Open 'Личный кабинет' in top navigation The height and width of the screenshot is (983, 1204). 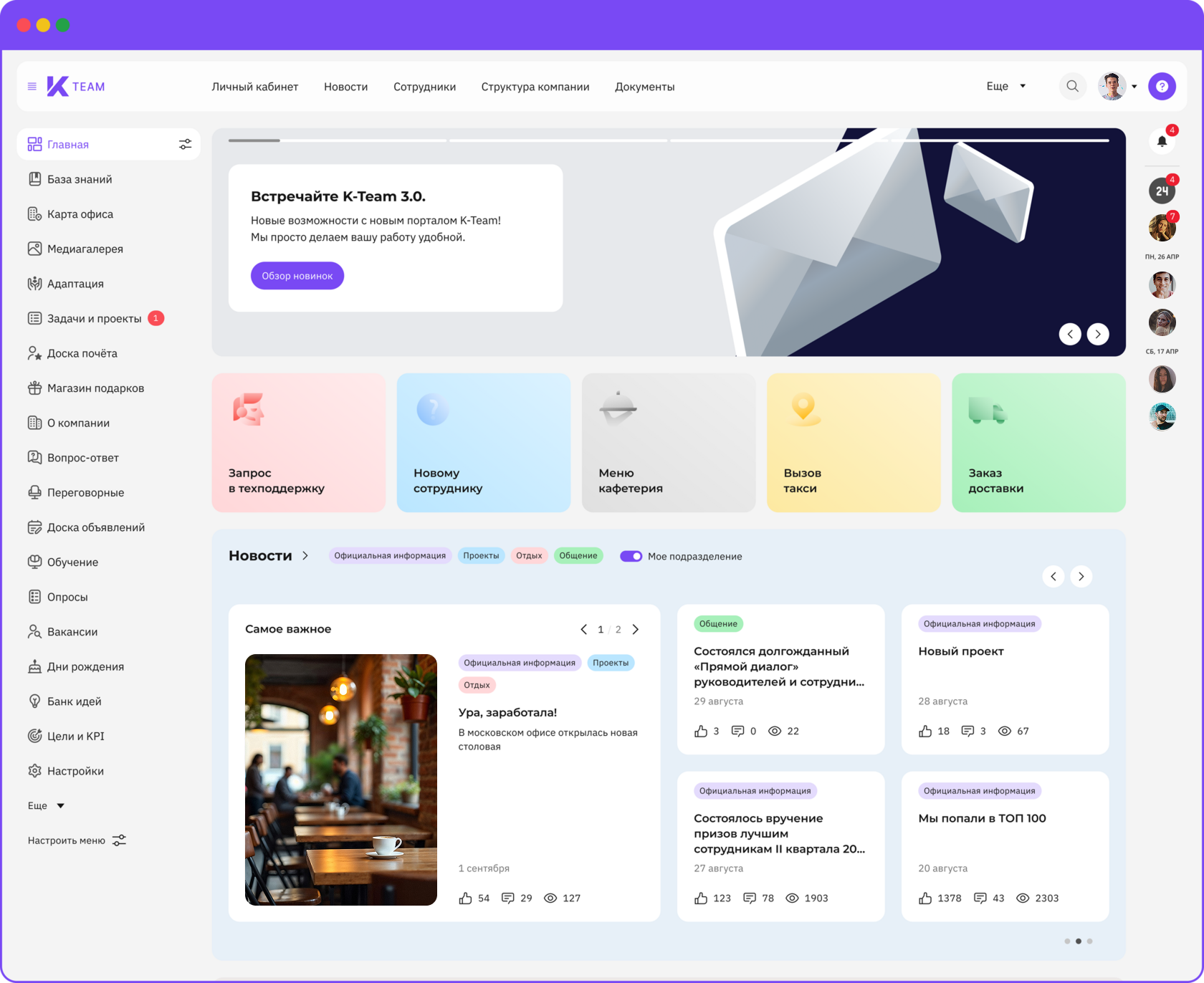coord(255,87)
